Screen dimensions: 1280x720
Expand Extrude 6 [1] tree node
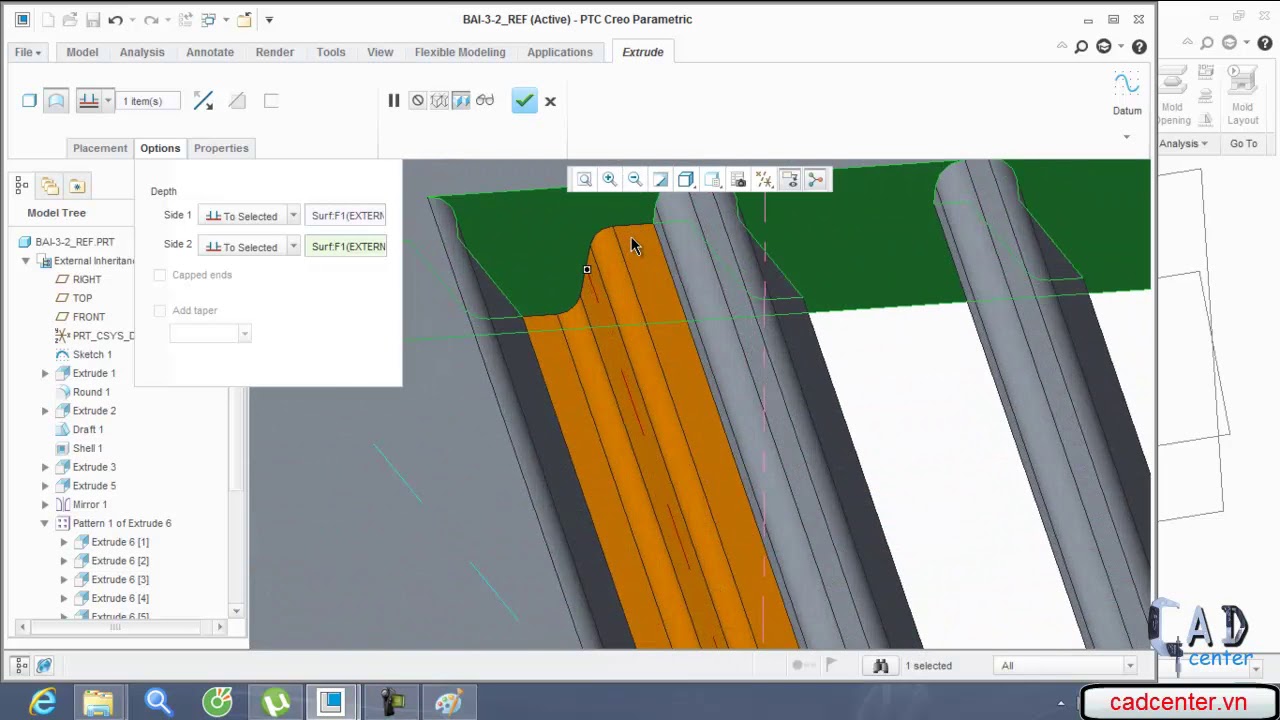pos(64,542)
